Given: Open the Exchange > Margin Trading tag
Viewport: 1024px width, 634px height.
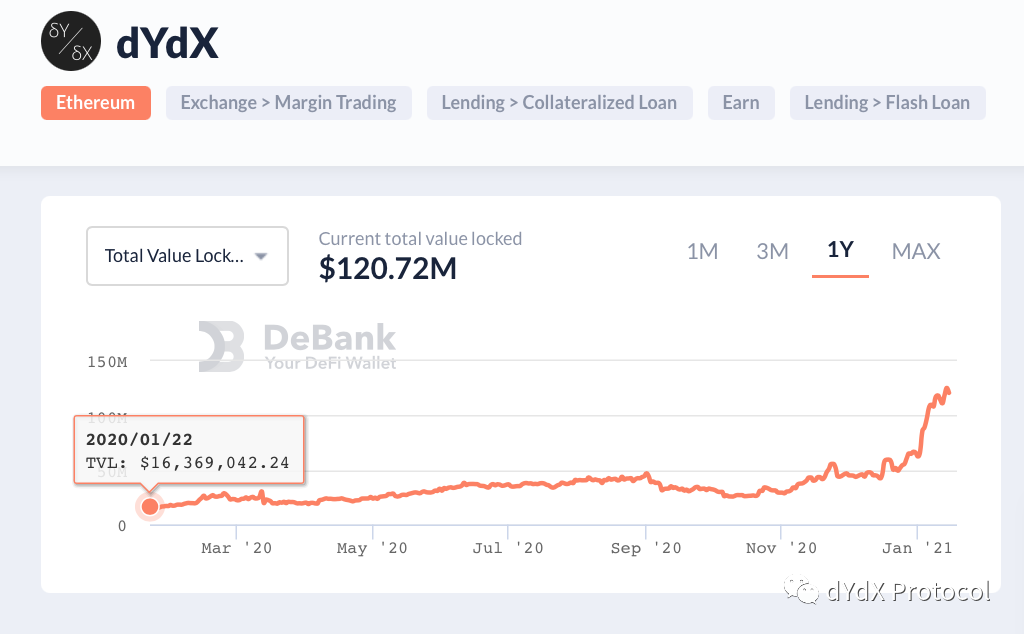Looking at the screenshot, I should coord(289,103).
